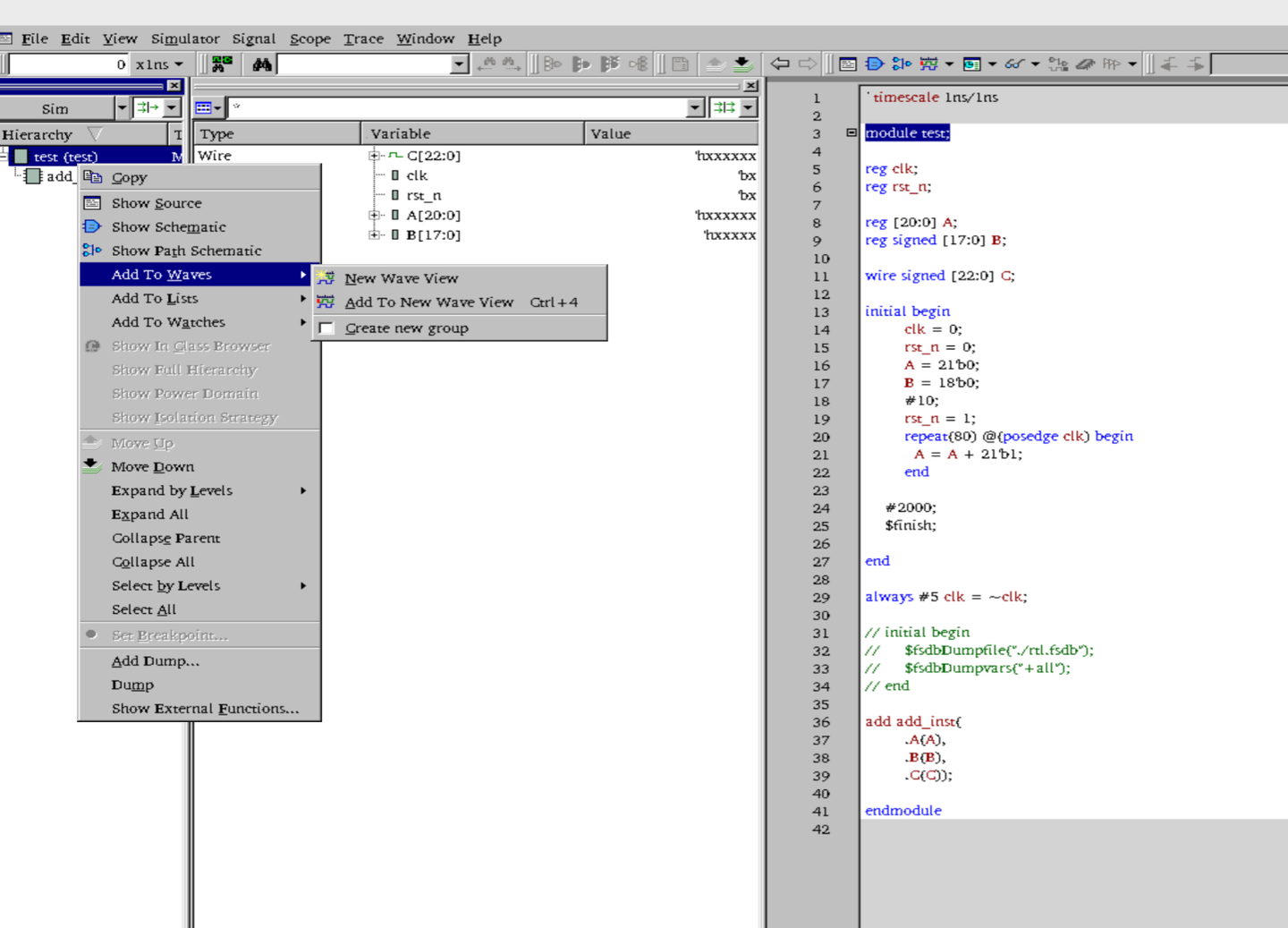Click the path schematic toolbar icon
The height and width of the screenshot is (928, 1288).
coord(902,64)
